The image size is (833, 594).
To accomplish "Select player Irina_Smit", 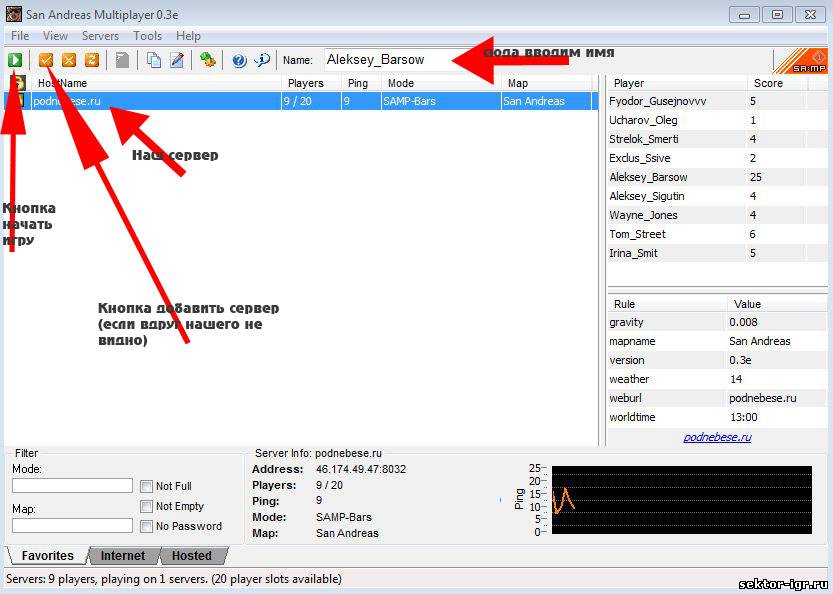I will (x=717, y=253).
